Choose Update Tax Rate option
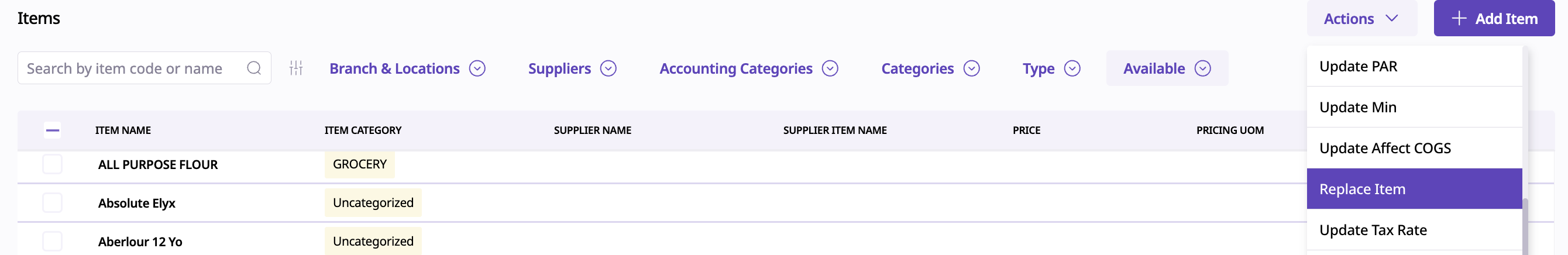 point(1414,229)
